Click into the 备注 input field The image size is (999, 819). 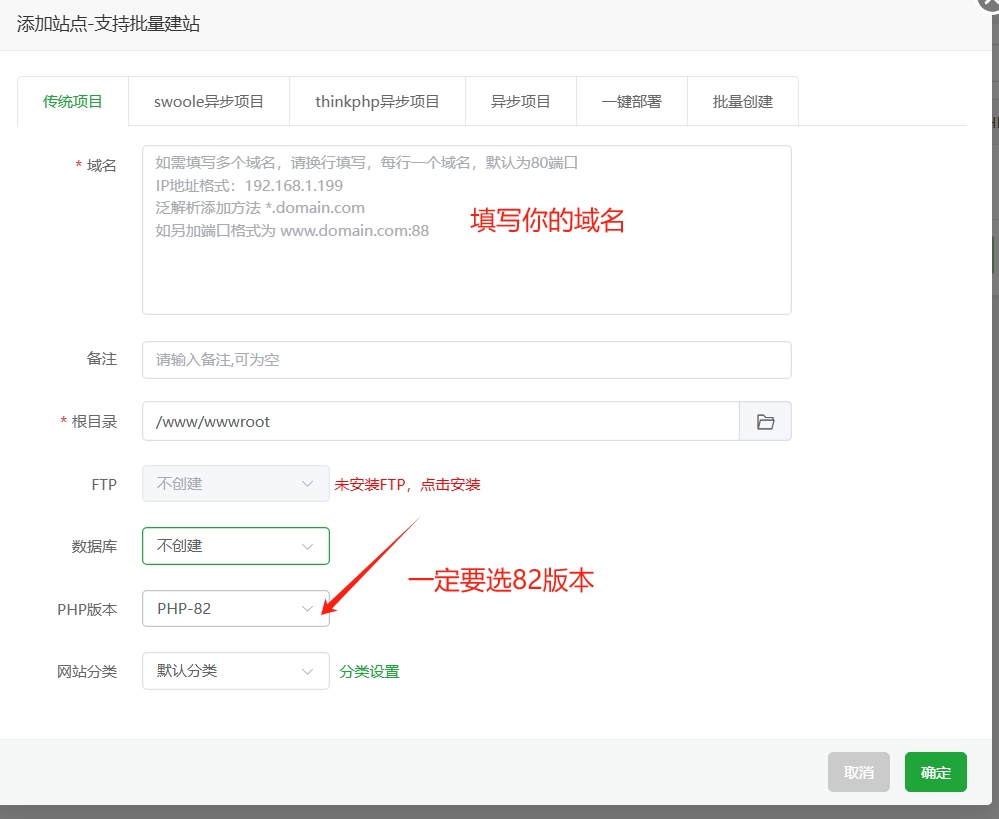[x=466, y=360]
